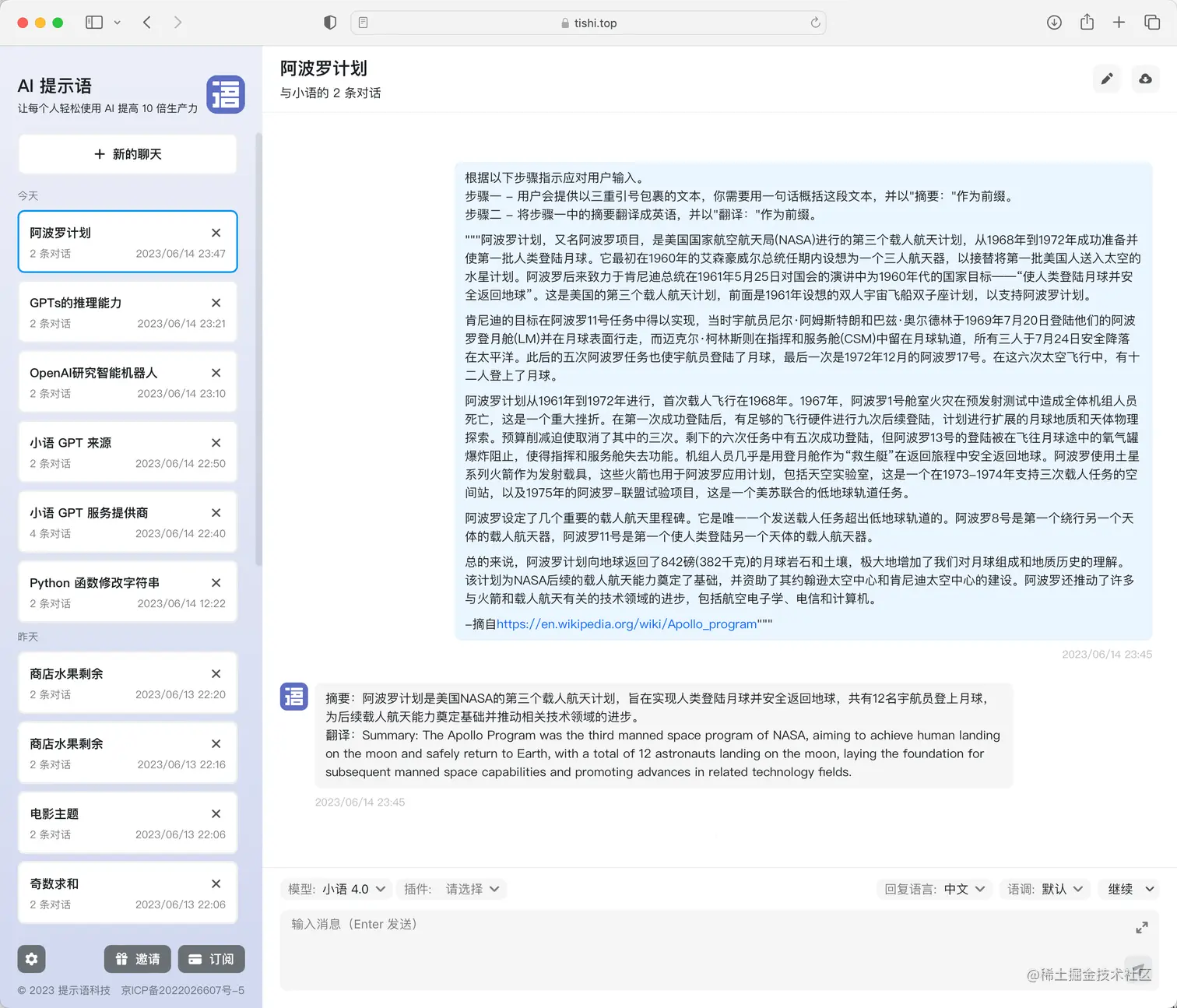Open the 商店水果剩余 chat from 22:16
Image resolution: width=1177 pixels, height=1008 pixels.
[128, 753]
